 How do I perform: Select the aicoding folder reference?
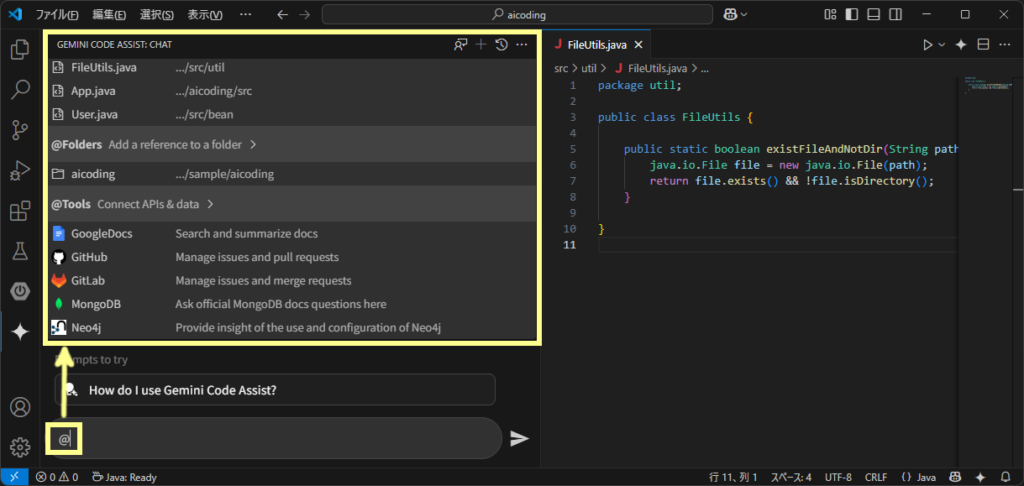[x=291, y=174]
